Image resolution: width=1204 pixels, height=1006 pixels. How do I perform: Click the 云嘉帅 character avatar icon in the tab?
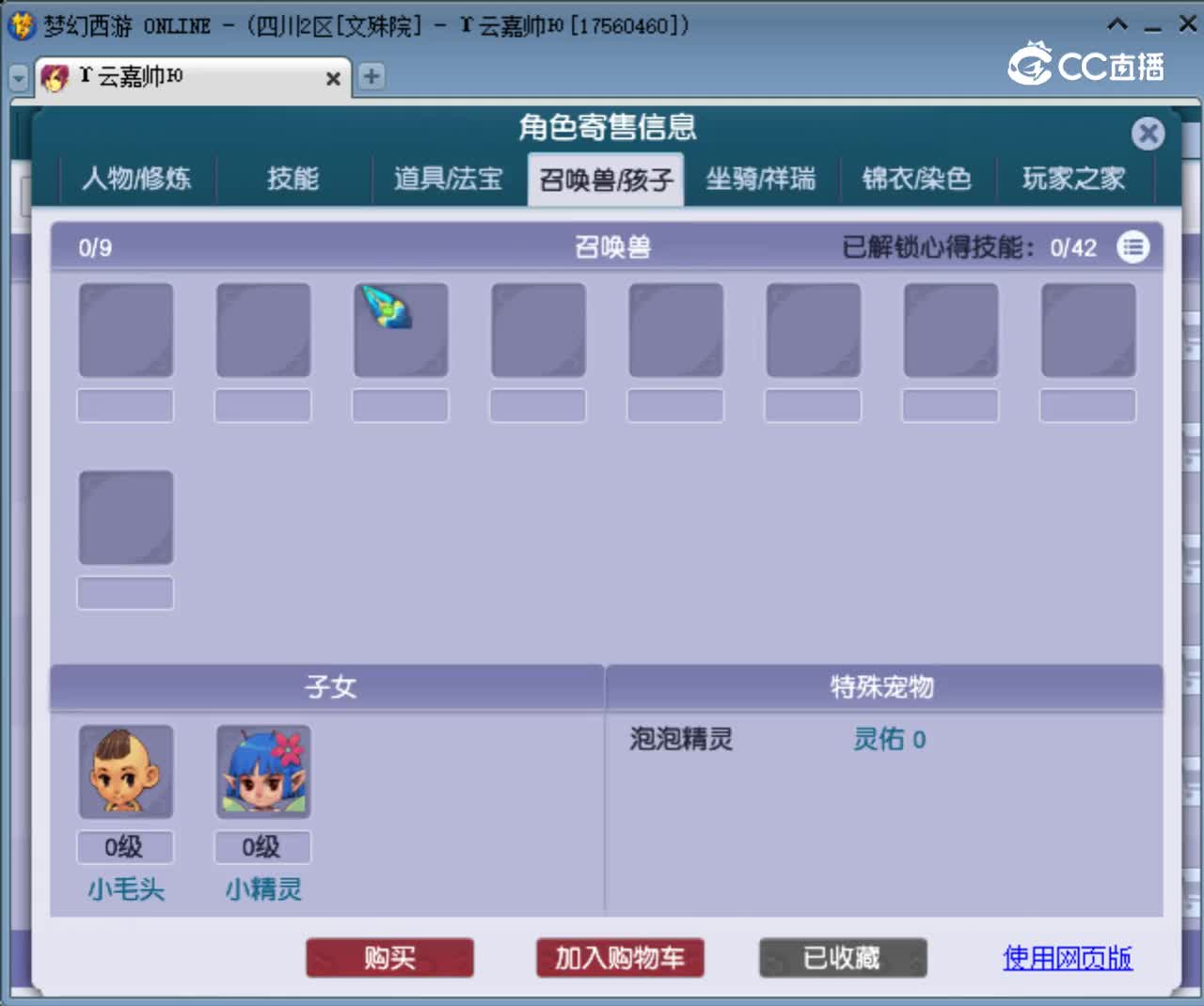point(55,77)
